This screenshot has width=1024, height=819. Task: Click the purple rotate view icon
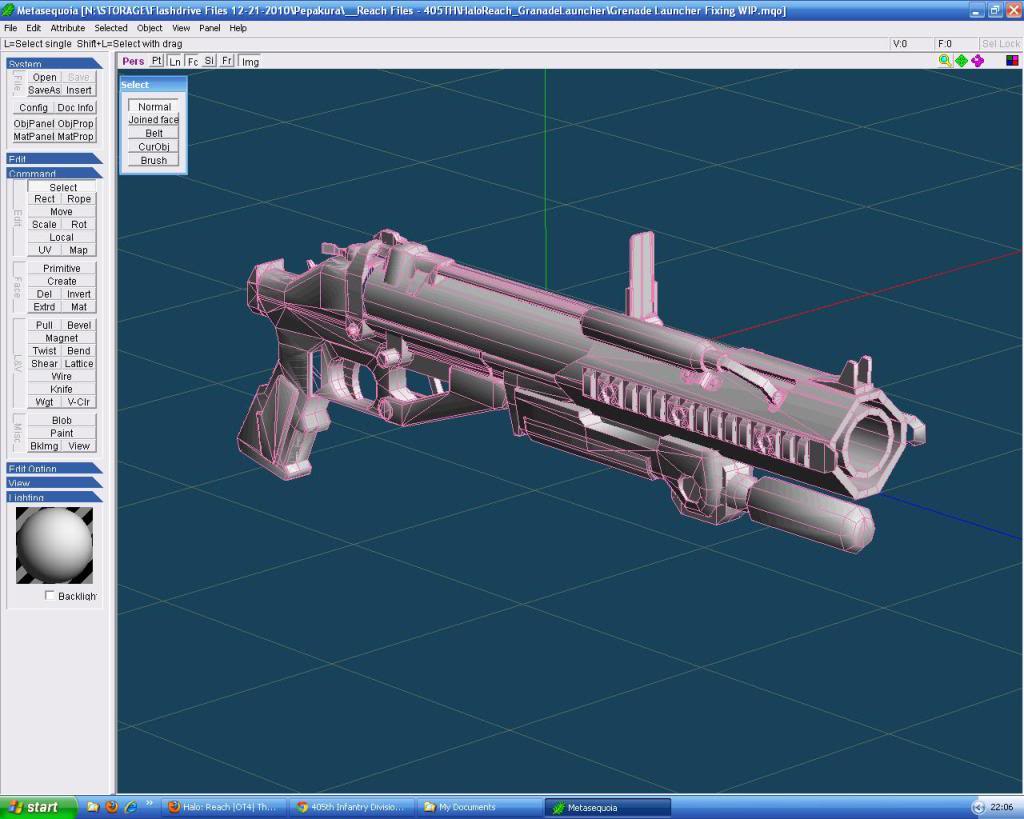pos(978,61)
